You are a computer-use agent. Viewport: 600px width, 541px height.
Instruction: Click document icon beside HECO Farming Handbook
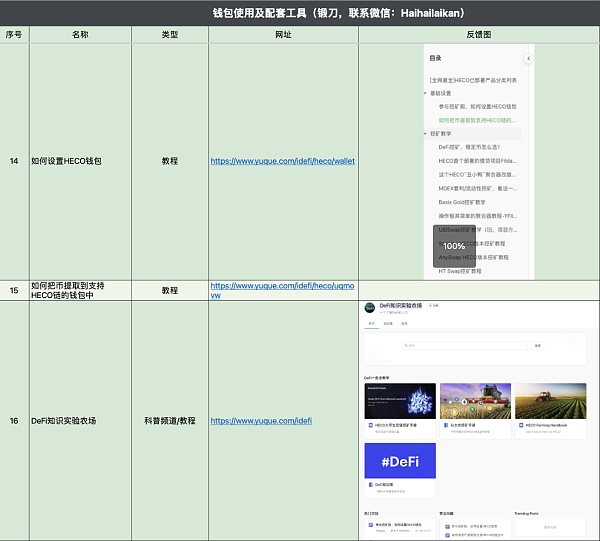point(520,425)
